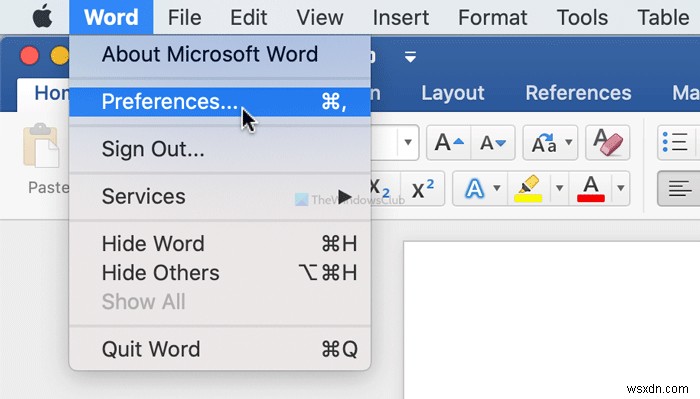700x399 pixels.
Task: Open the File menu
Action: (184, 17)
